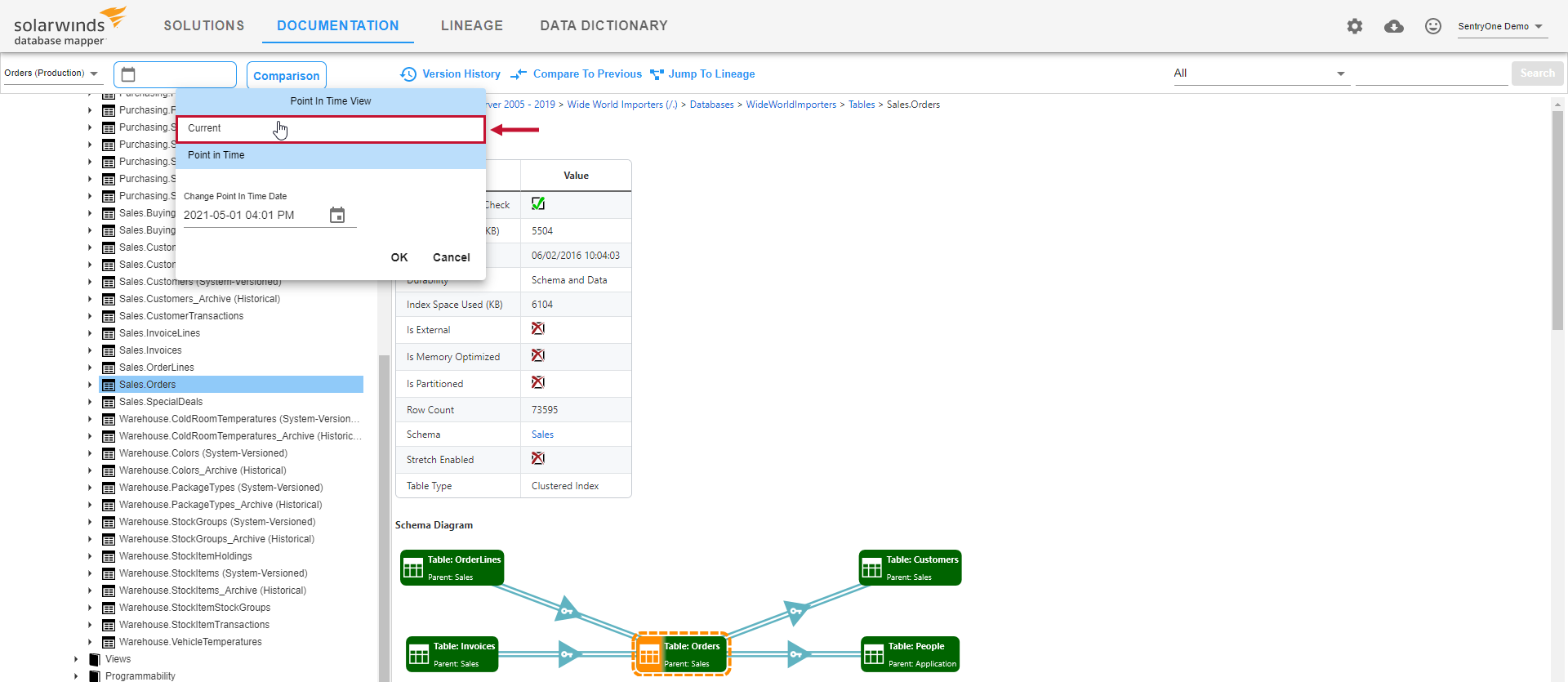The height and width of the screenshot is (682, 1568).
Task: Click the search text input field
Action: (x=1432, y=74)
